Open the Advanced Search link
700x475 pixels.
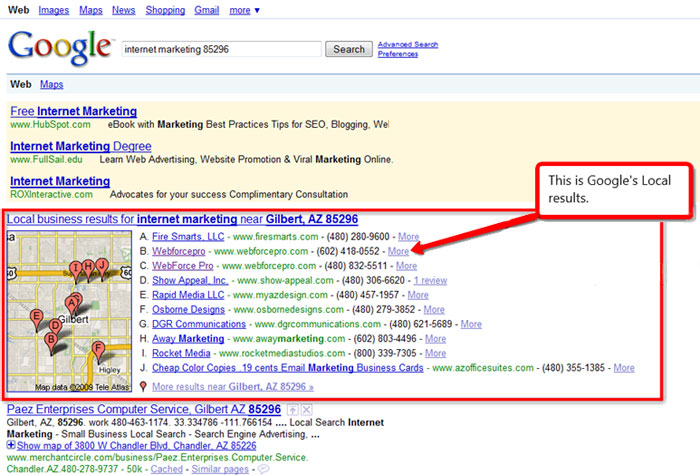[408, 45]
